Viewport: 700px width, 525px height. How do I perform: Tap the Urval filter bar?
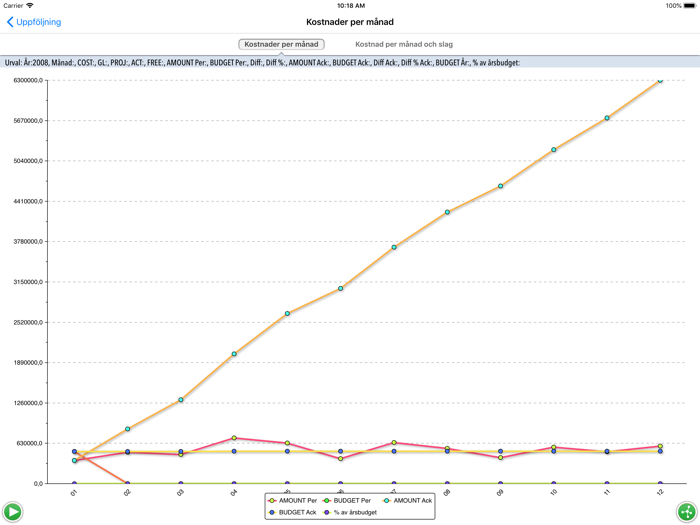click(x=350, y=62)
